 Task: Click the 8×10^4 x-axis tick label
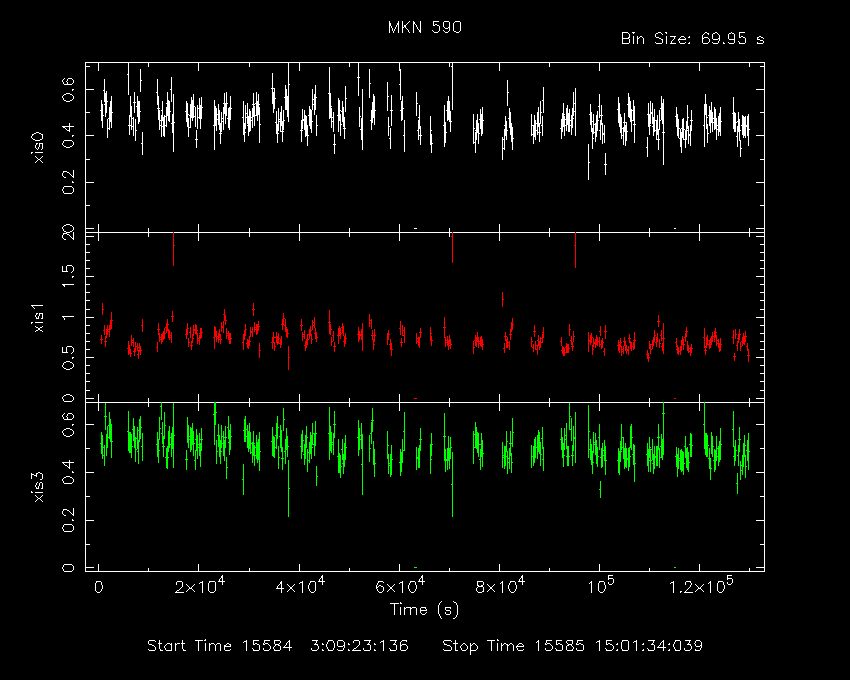500,586
